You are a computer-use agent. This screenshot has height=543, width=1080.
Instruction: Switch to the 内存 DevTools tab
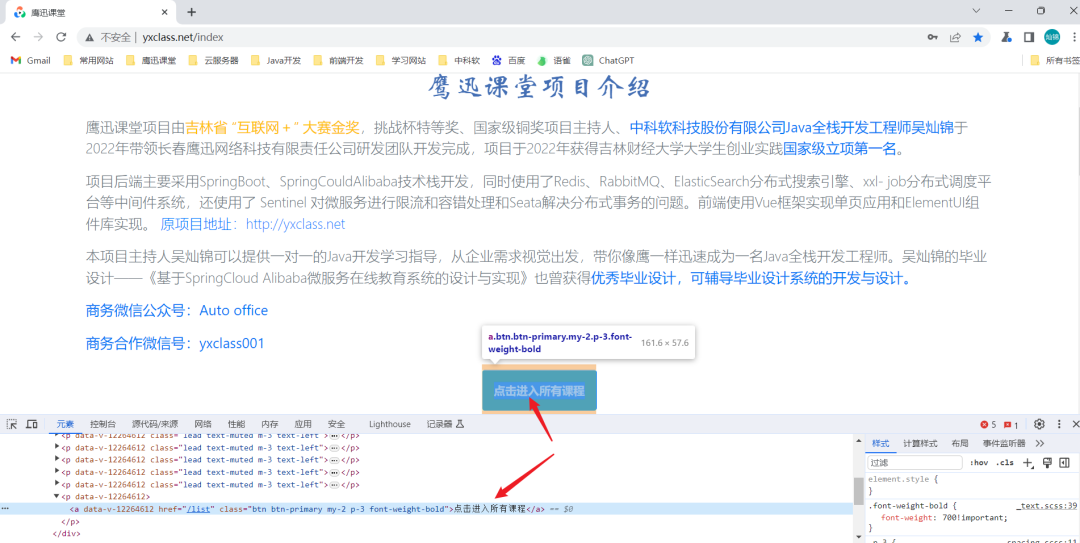[x=270, y=424]
